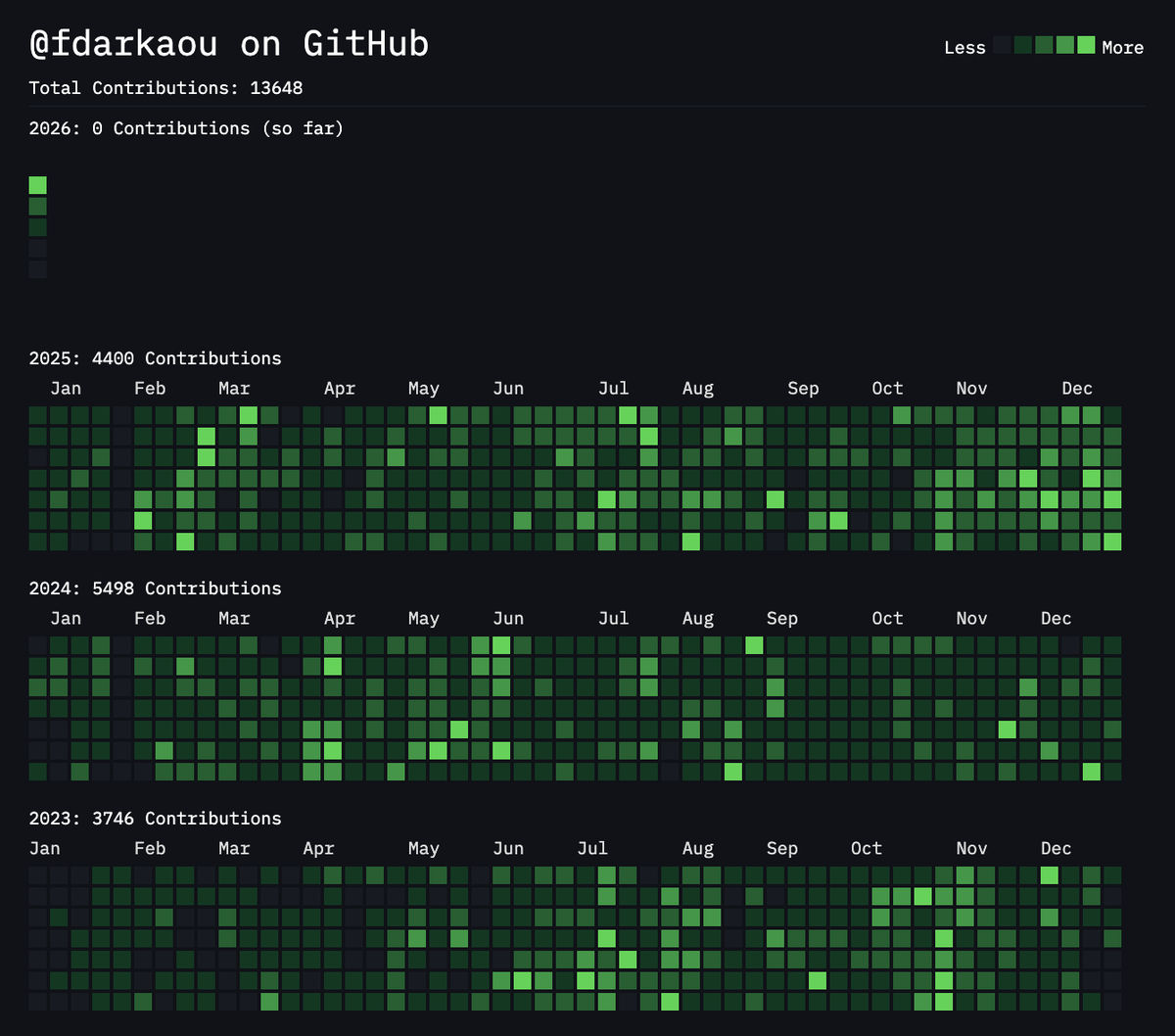Viewport: 1175px width, 1036px height.
Task: Click the 'Apr' label in the 2024 graph
Action: point(340,619)
